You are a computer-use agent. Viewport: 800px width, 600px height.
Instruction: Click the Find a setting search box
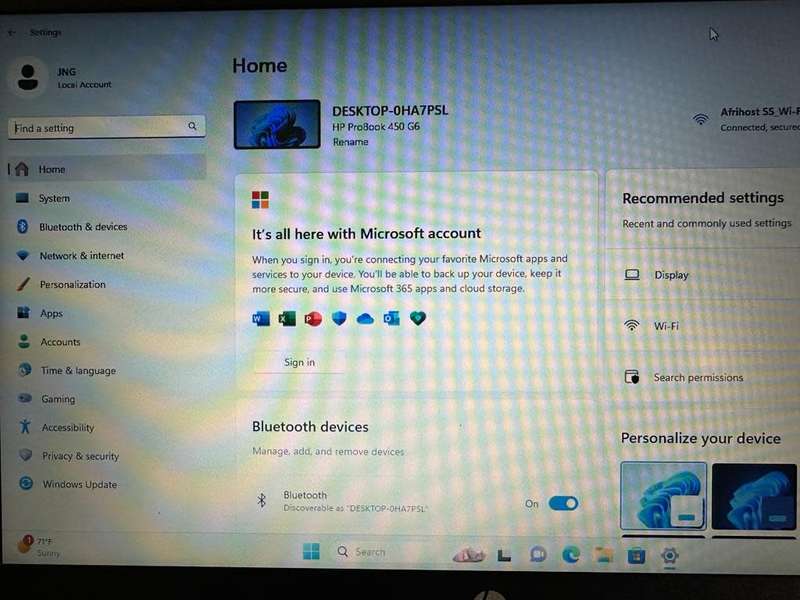(107, 128)
